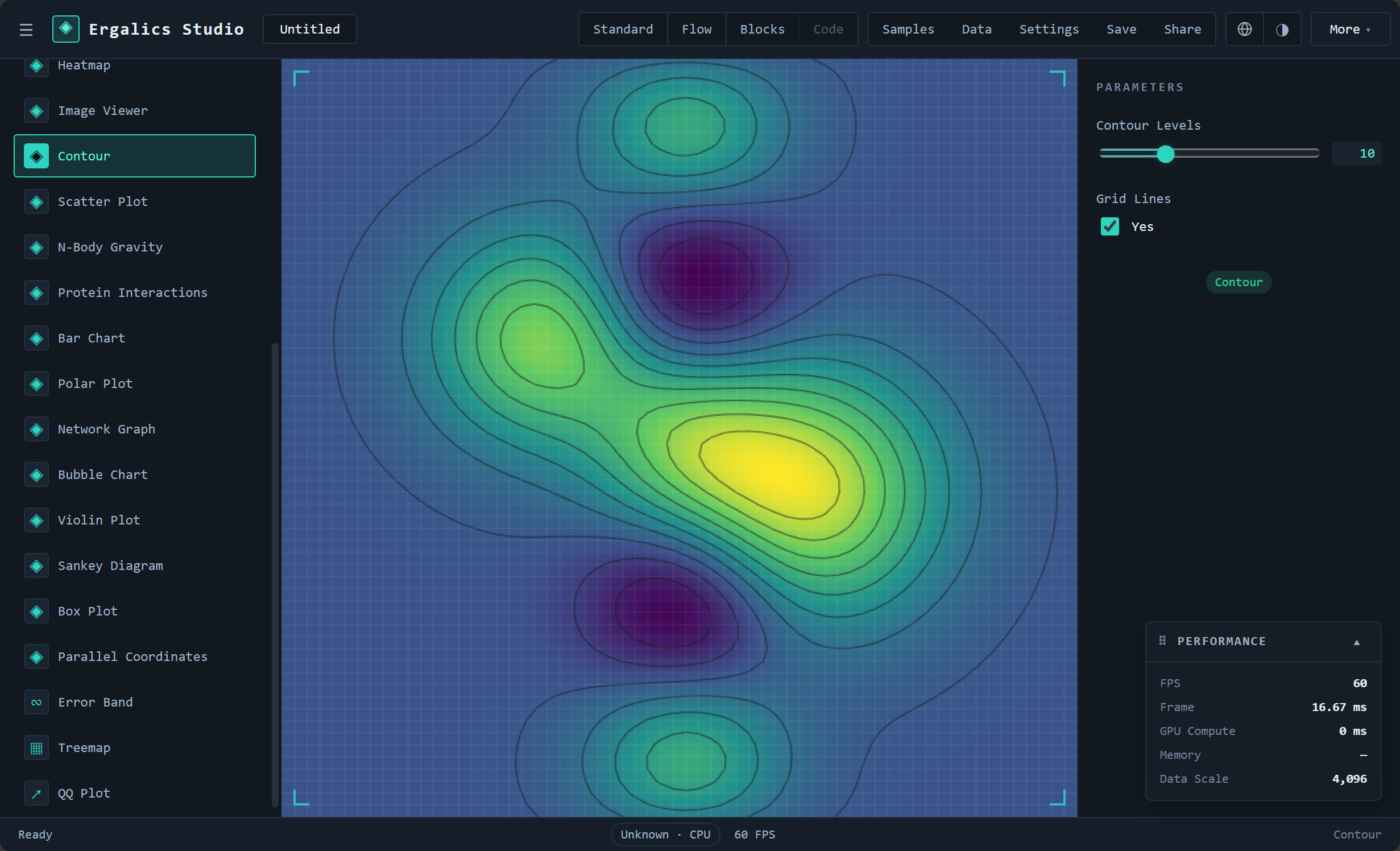Open Settings from the toolbar
Viewport: 1400px width, 851px height.
1049,29
